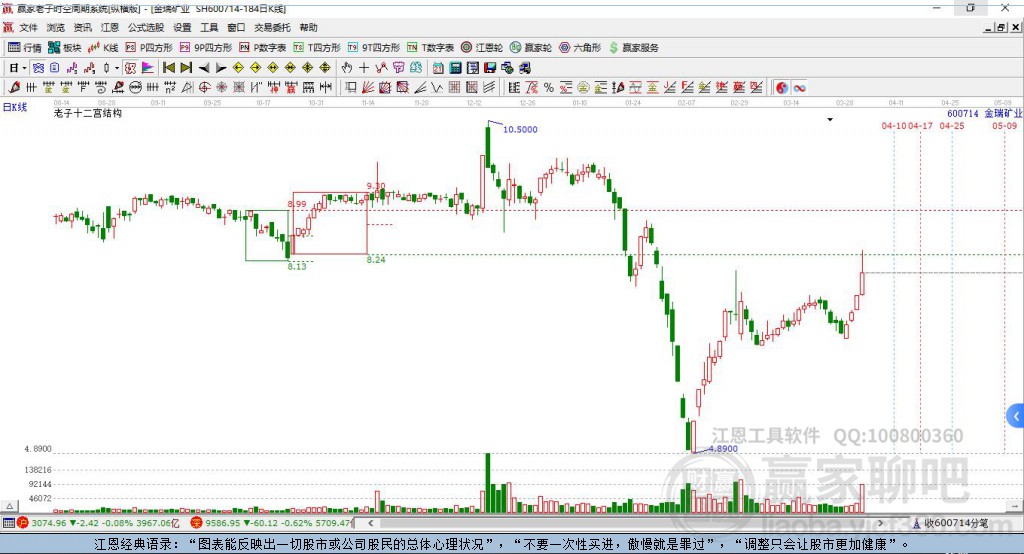Open the 六角形 hexagon tool

click(x=580, y=48)
